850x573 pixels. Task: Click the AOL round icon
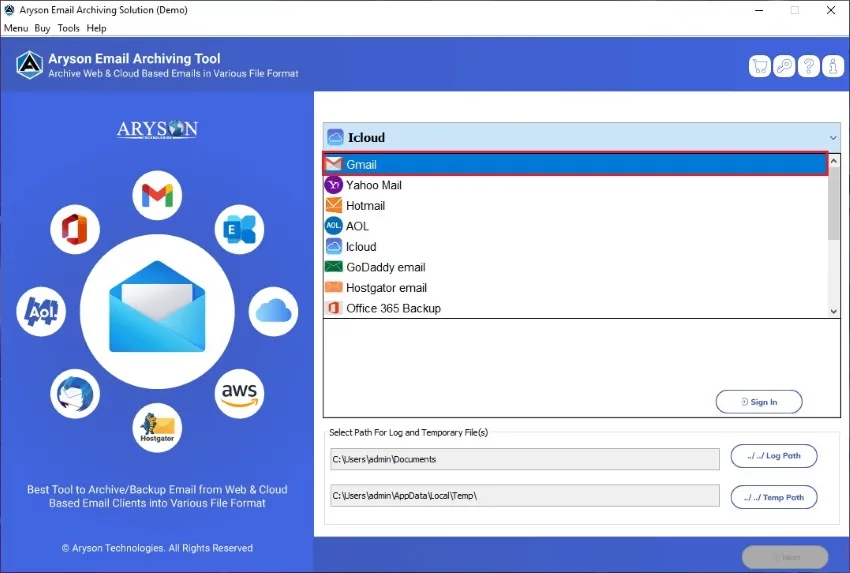(334, 226)
